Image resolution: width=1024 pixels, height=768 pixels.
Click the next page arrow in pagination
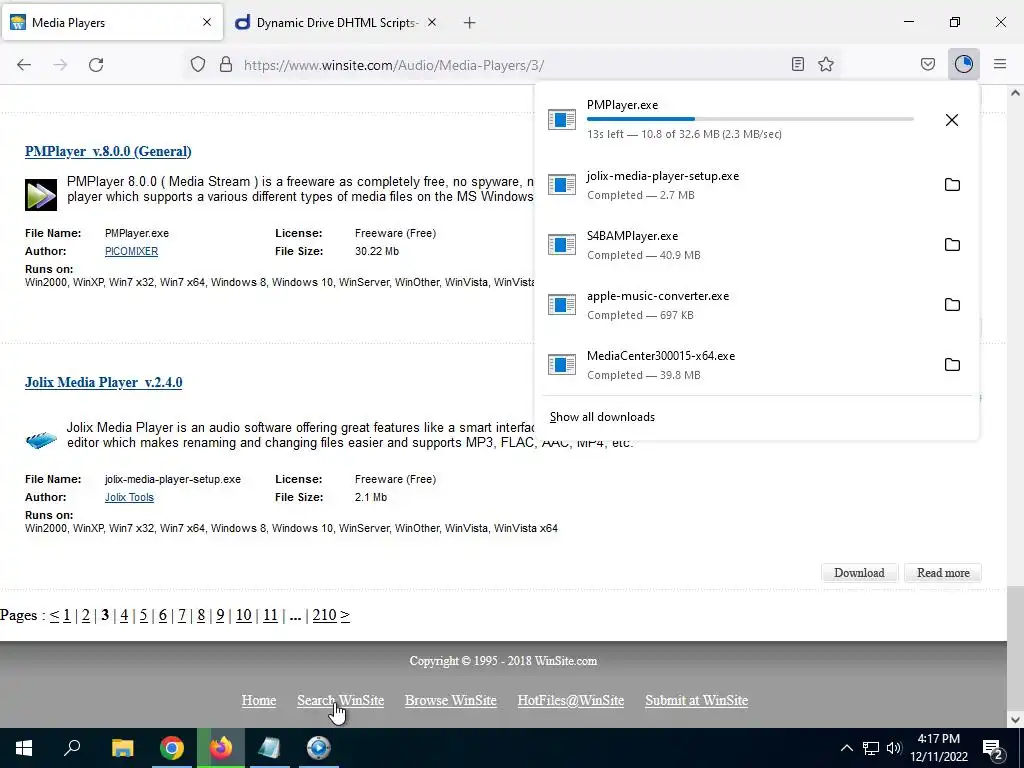click(x=345, y=615)
